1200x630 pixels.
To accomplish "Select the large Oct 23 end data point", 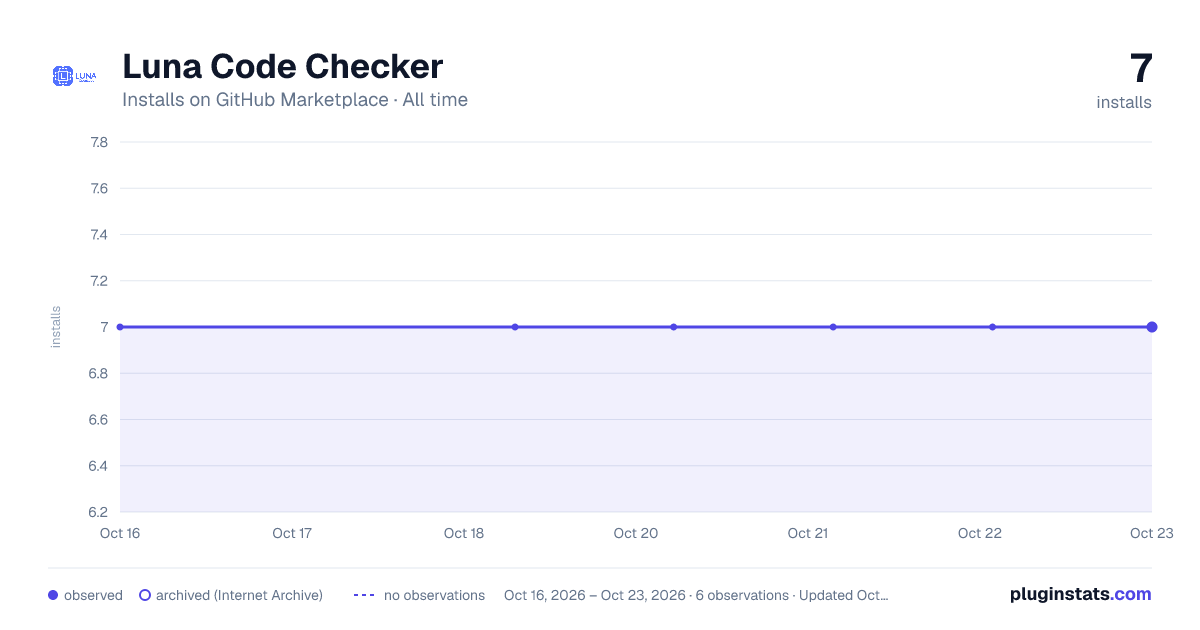I will (1152, 327).
